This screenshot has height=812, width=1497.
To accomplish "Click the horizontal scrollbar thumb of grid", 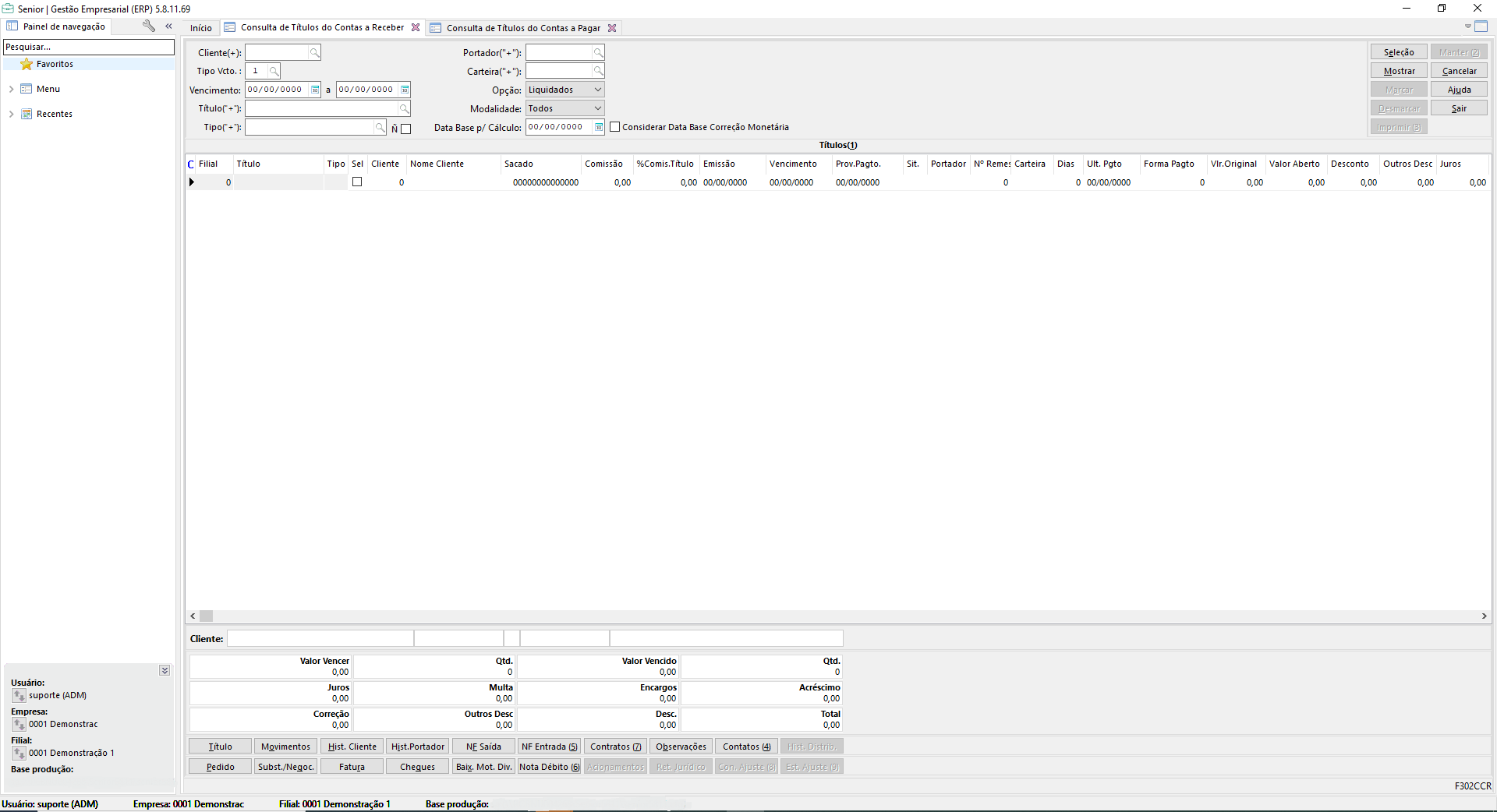I will (x=206, y=616).
